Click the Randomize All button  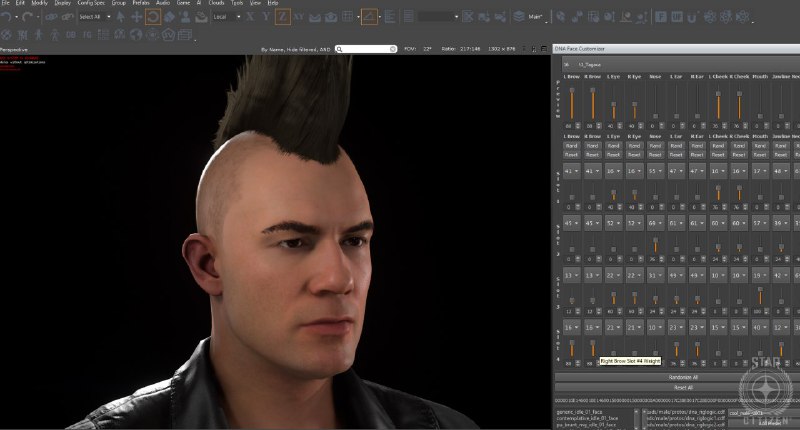[x=683, y=377]
